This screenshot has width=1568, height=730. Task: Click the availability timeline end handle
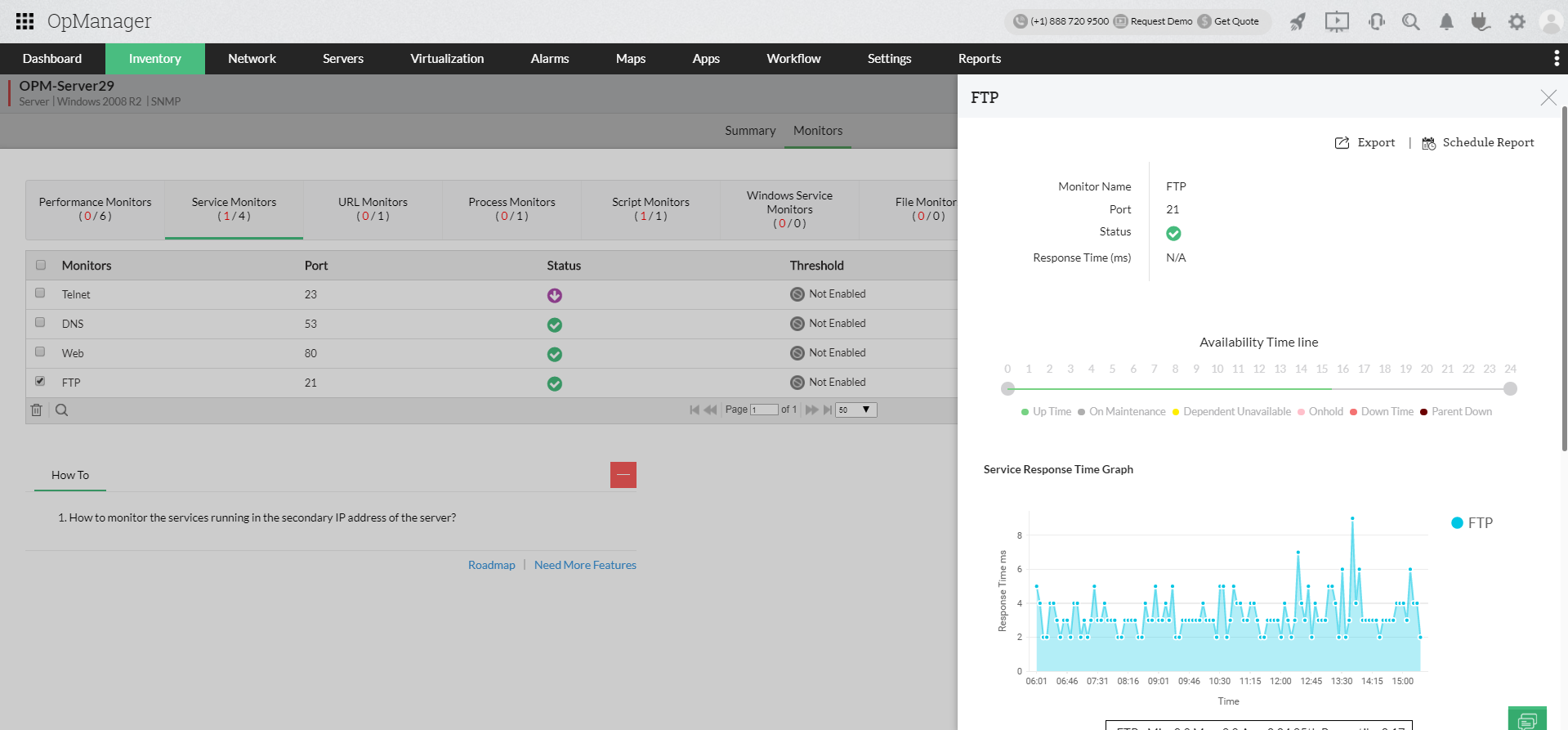tap(1510, 389)
